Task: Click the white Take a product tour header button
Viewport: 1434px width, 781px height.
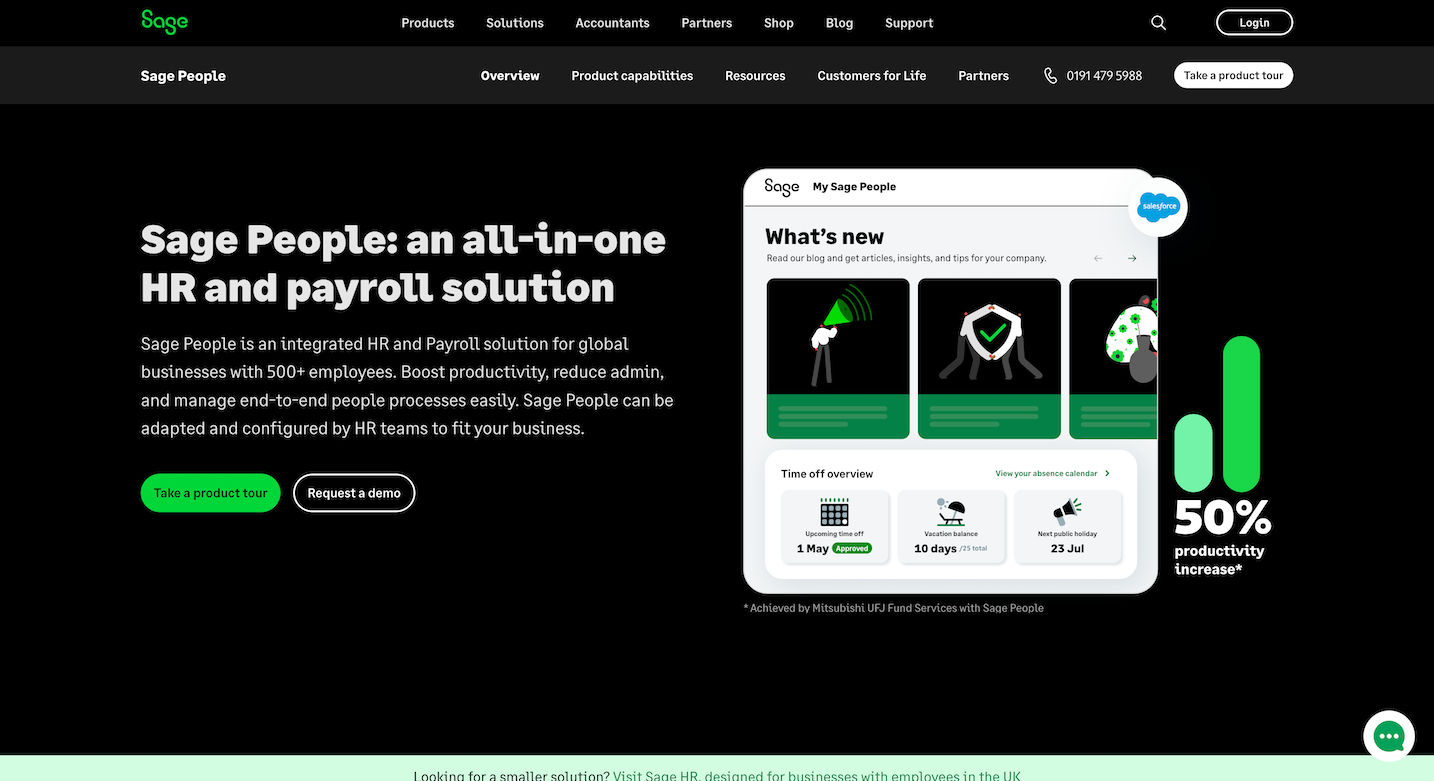Action: pos(1233,76)
